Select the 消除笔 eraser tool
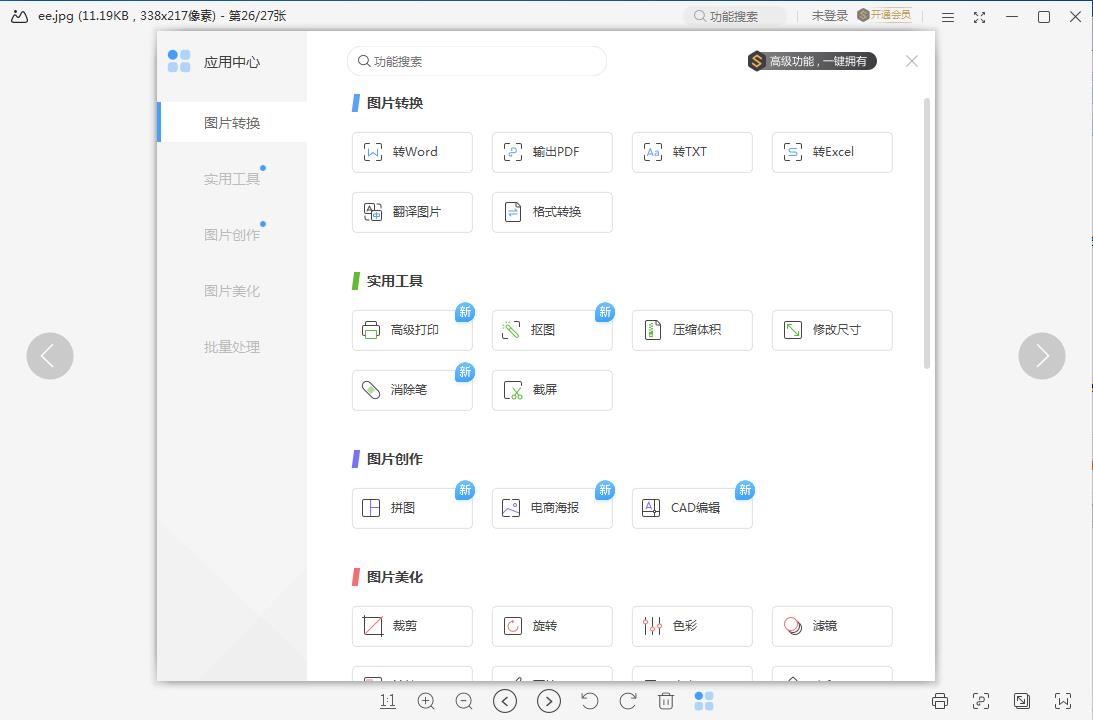 [x=412, y=390]
